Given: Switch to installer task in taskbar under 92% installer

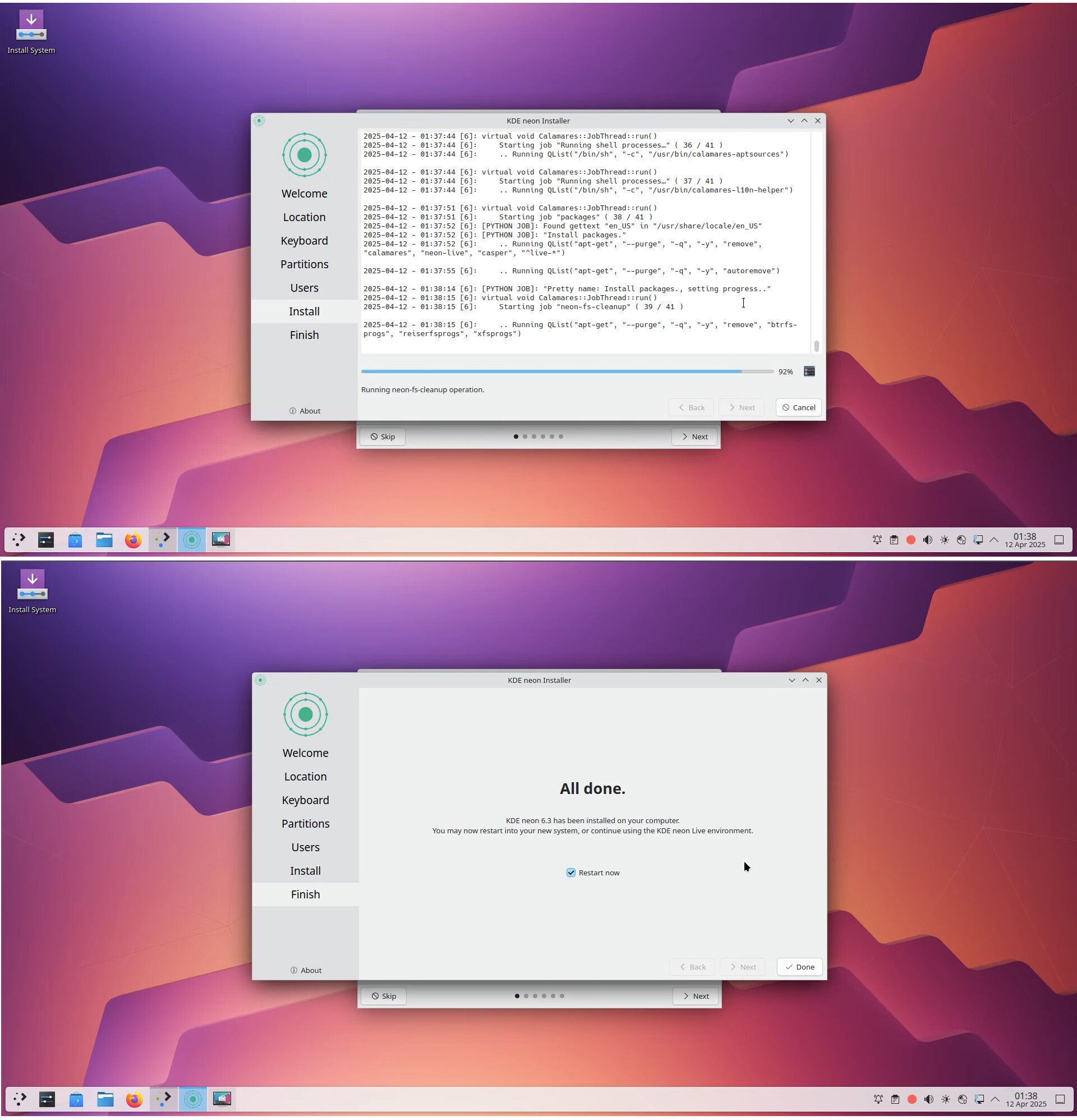Looking at the screenshot, I should click(x=191, y=539).
